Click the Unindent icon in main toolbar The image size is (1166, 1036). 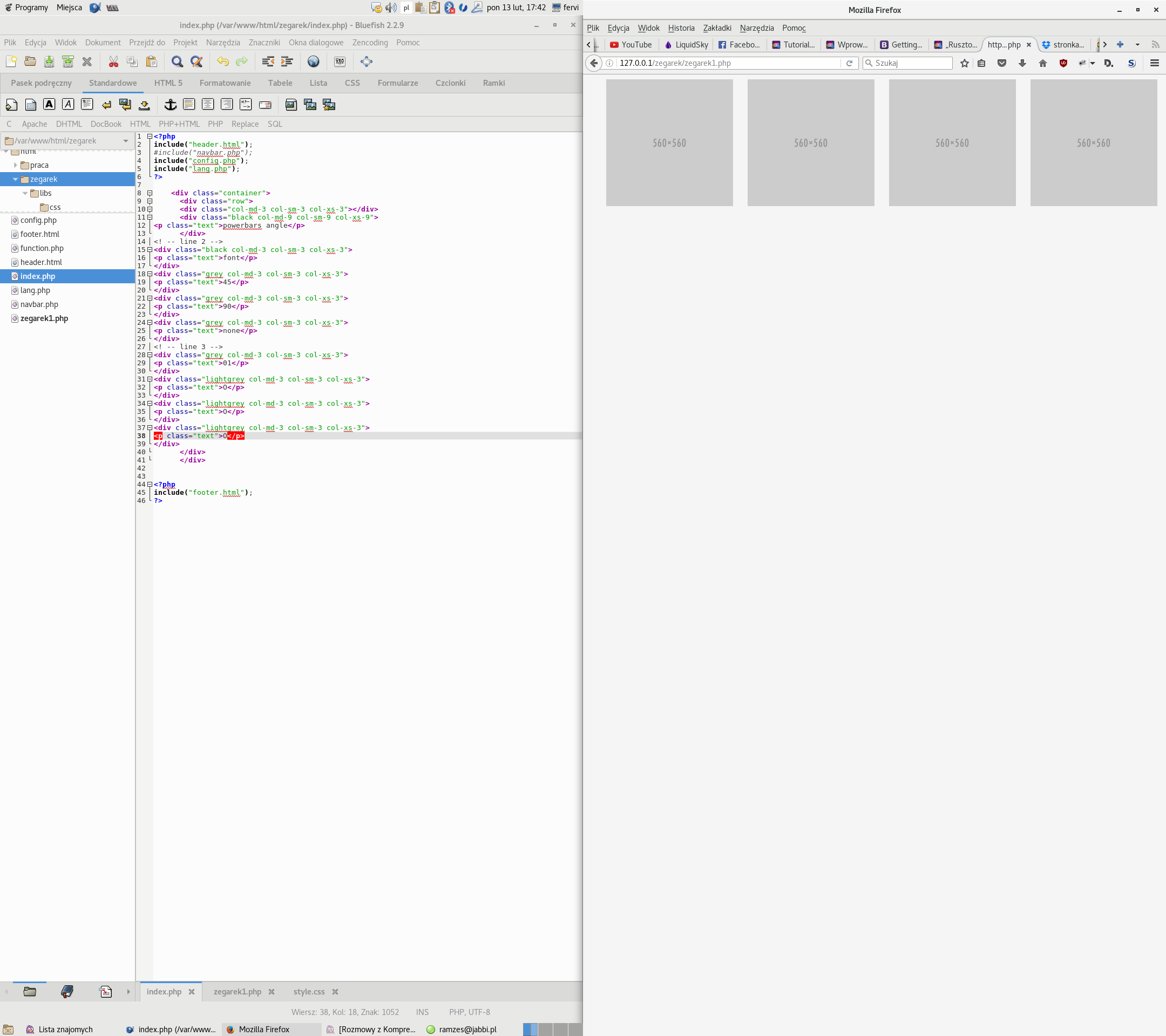(x=268, y=62)
